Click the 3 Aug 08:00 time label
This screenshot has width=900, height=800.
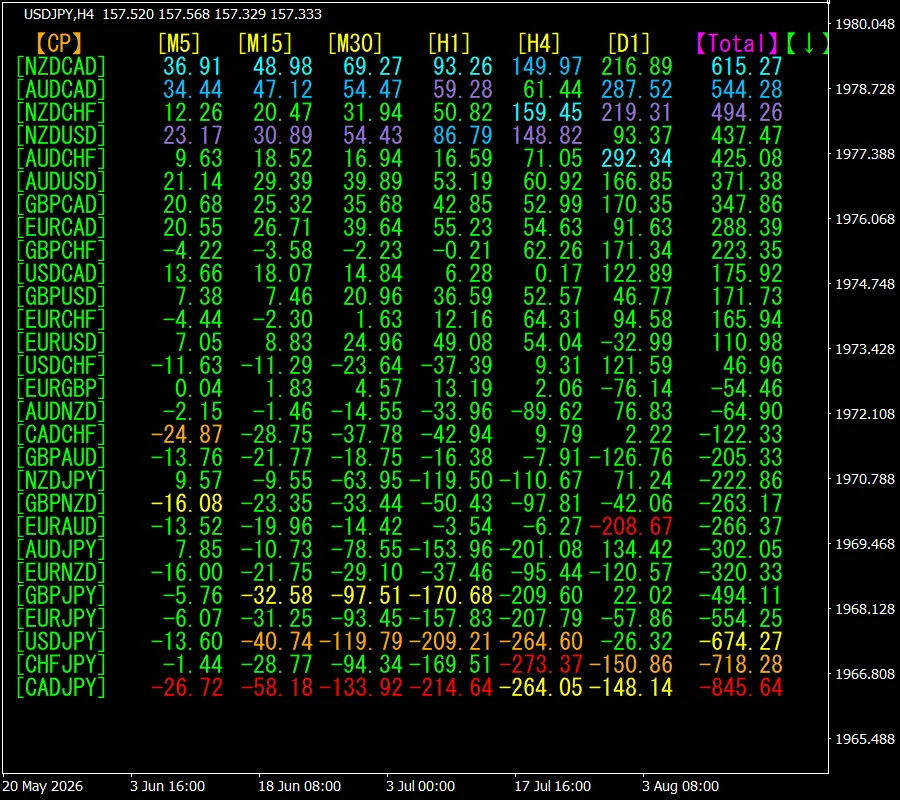[680, 786]
